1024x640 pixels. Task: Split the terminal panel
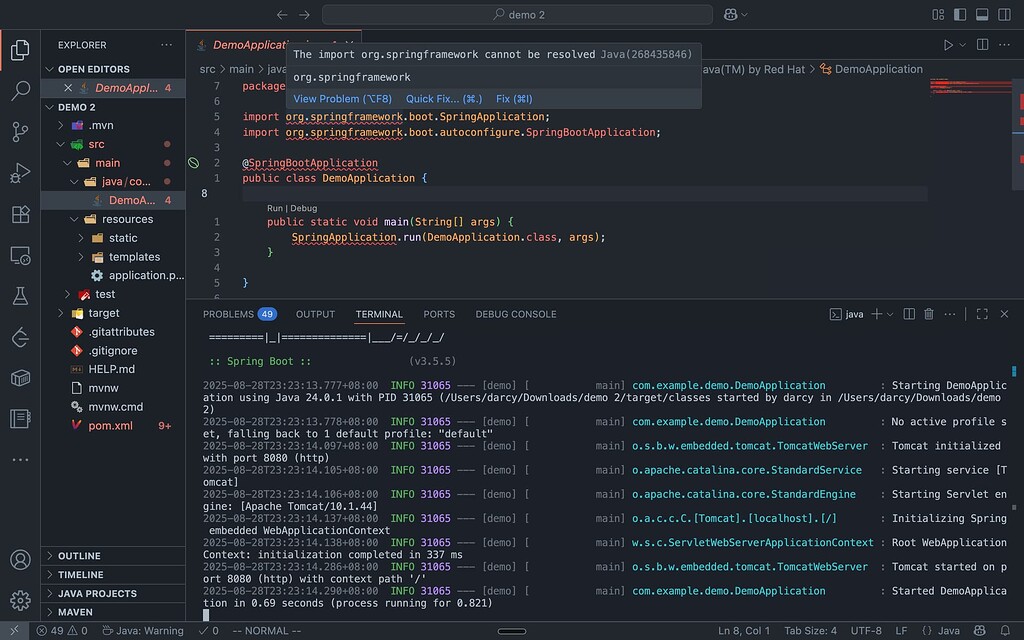point(909,314)
